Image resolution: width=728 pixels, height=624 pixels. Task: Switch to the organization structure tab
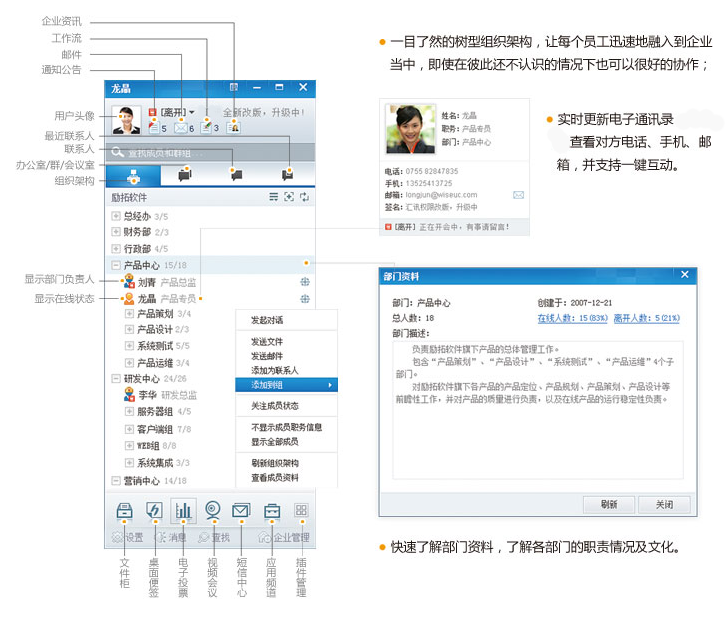pos(133,176)
